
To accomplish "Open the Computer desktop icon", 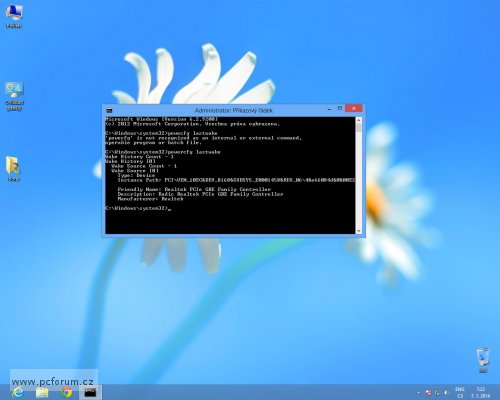I will [14, 16].
